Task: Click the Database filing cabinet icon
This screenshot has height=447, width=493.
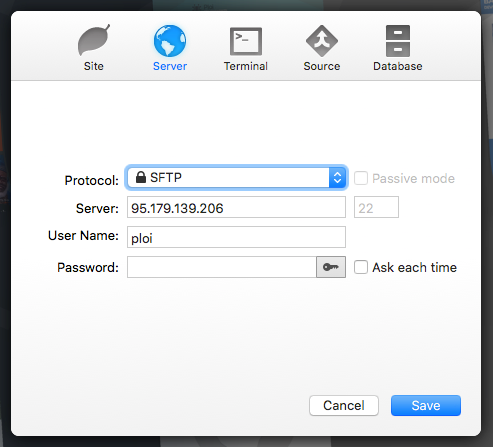Action: 398,41
